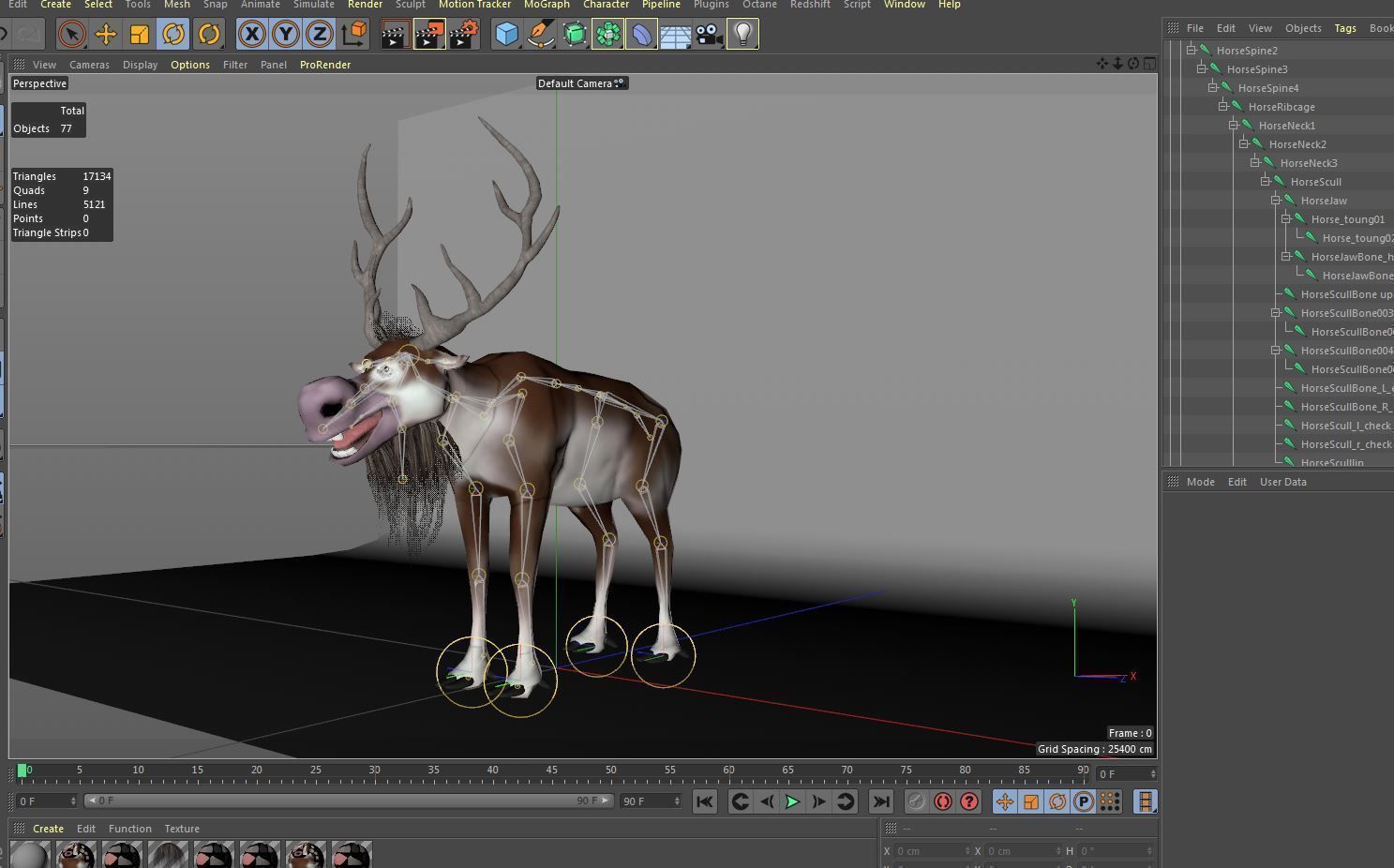Open the viewport ProRender menu
This screenshot has height=868, width=1394.
325,65
